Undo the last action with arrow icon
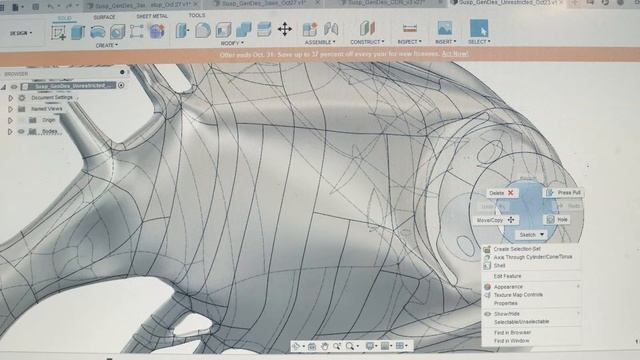 (x=51, y=7)
